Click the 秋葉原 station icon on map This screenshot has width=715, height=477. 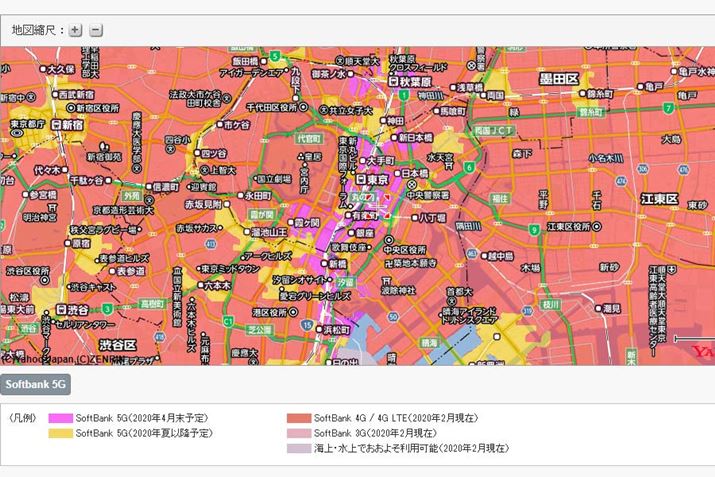[x=394, y=82]
